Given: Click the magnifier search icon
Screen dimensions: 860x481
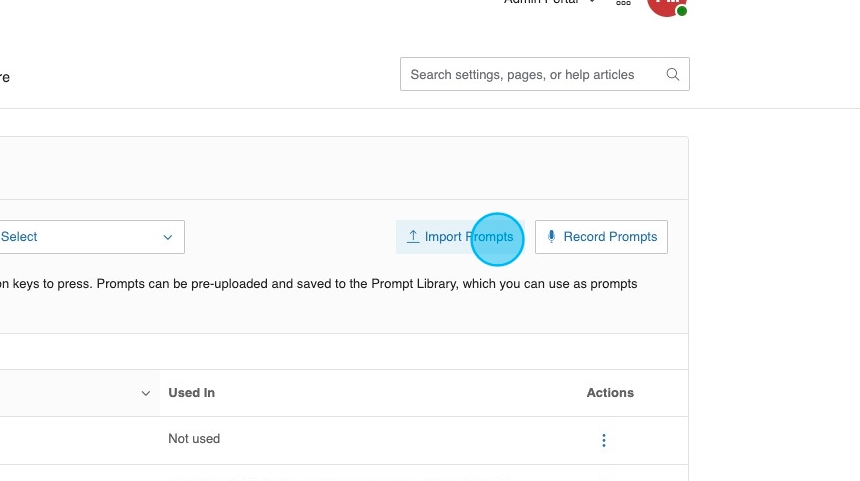Looking at the screenshot, I should pyautogui.click(x=673, y=74).
